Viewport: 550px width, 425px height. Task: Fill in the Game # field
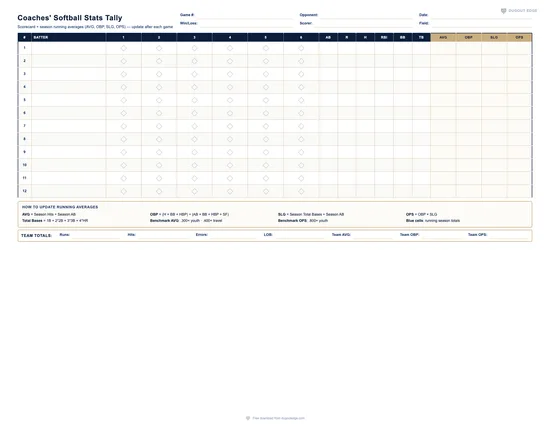tap(244, 16)
